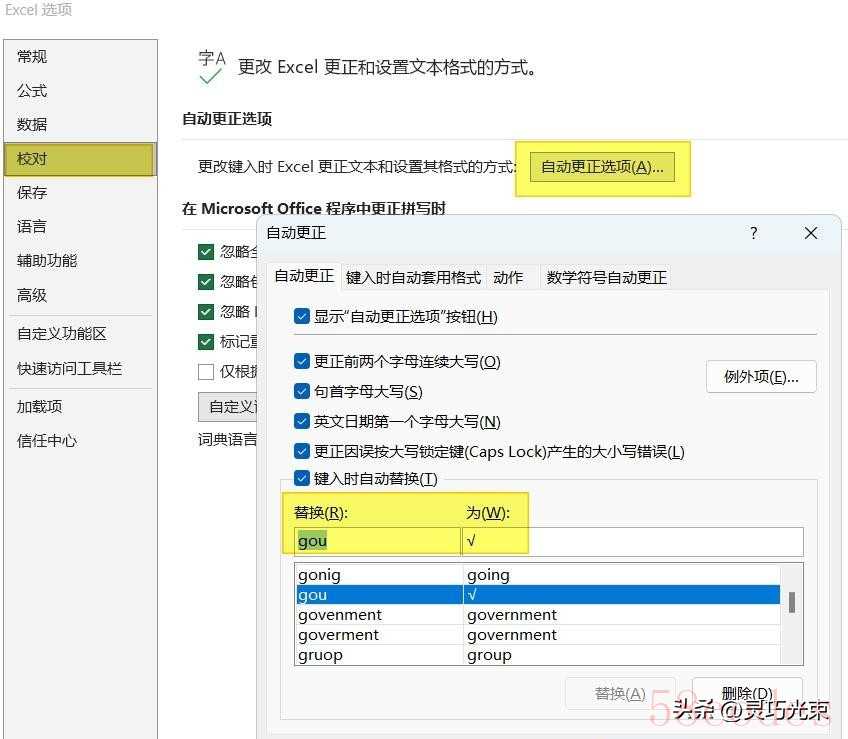Select the govenment entry in list
Screen dimensions: 848x739
340,615
